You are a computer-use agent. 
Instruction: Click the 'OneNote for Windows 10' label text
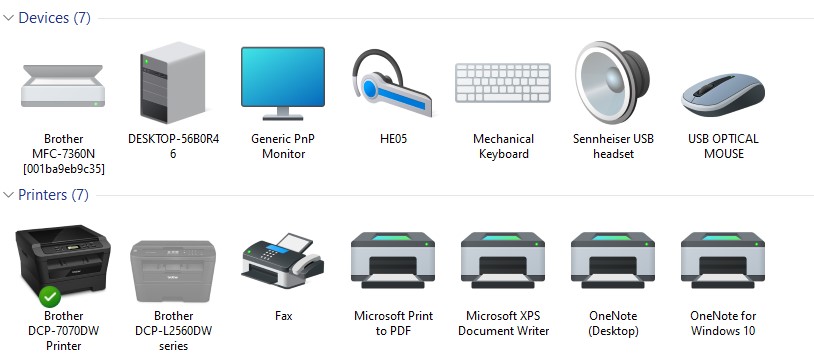click(x=723, y=323)
